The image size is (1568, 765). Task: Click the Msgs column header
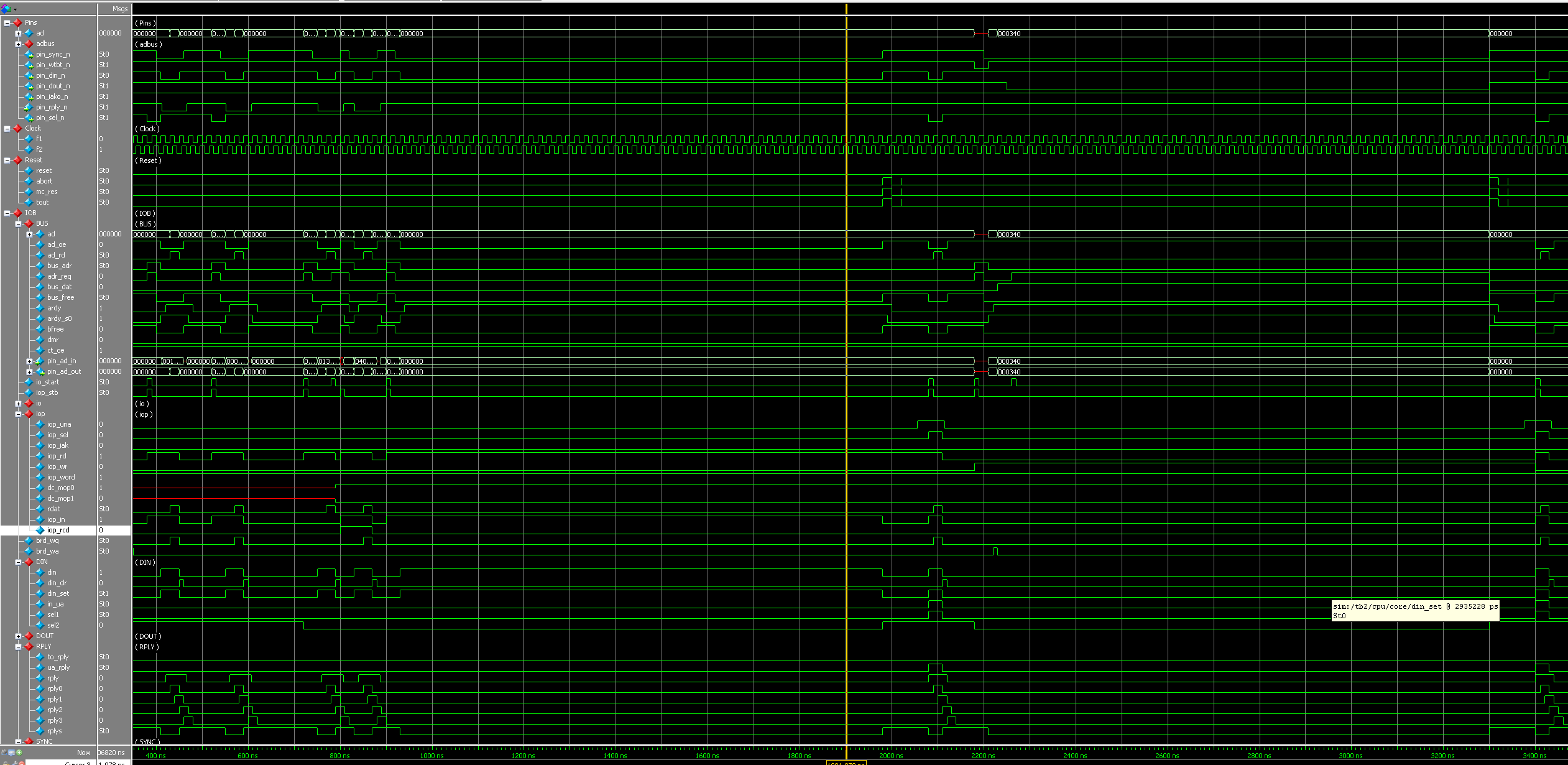coord(119,9)
